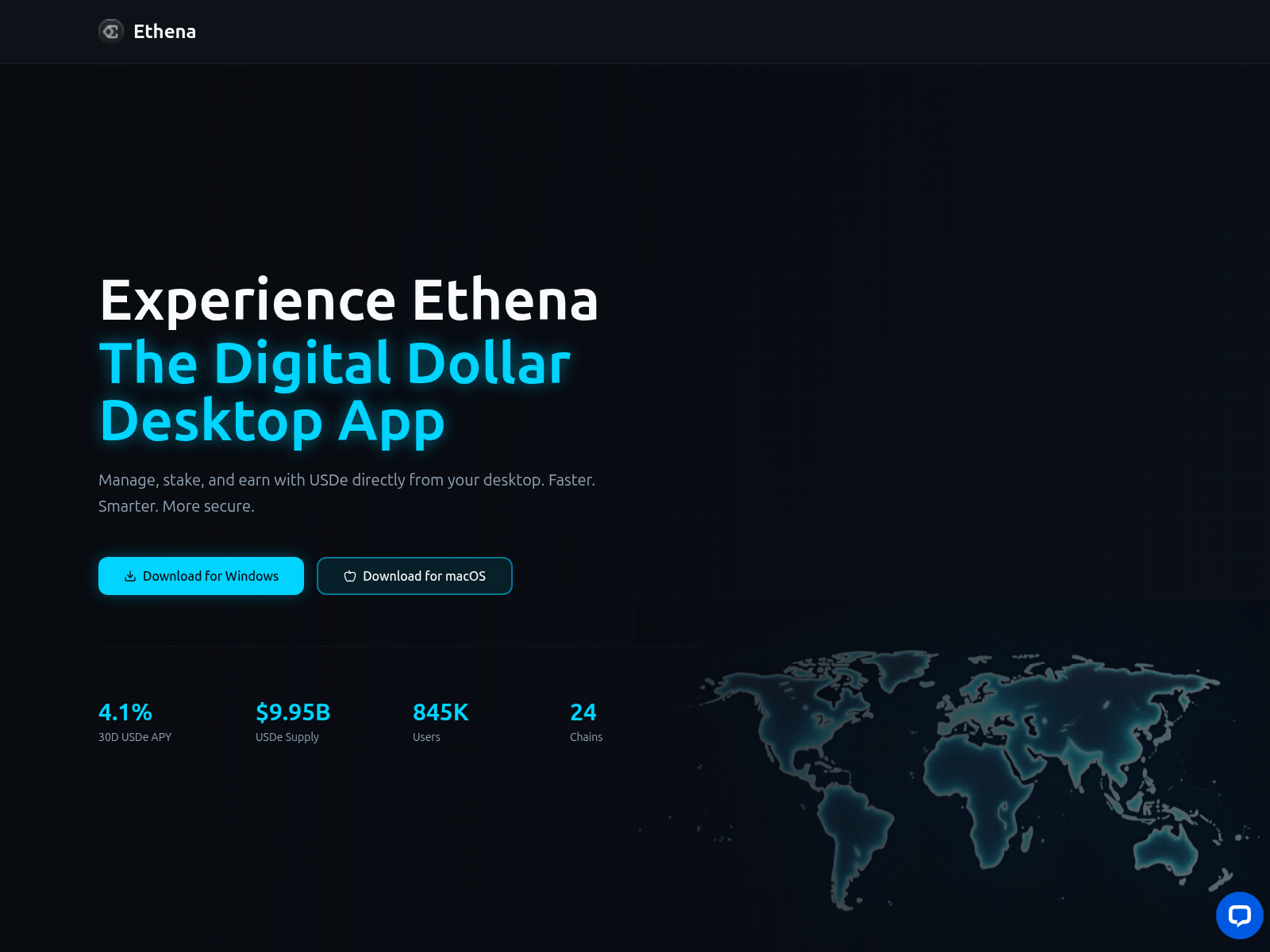The image size is (1270, 952).
Task: Click the headline The Digital Dollar Desktop App
Action: point(333,391)
